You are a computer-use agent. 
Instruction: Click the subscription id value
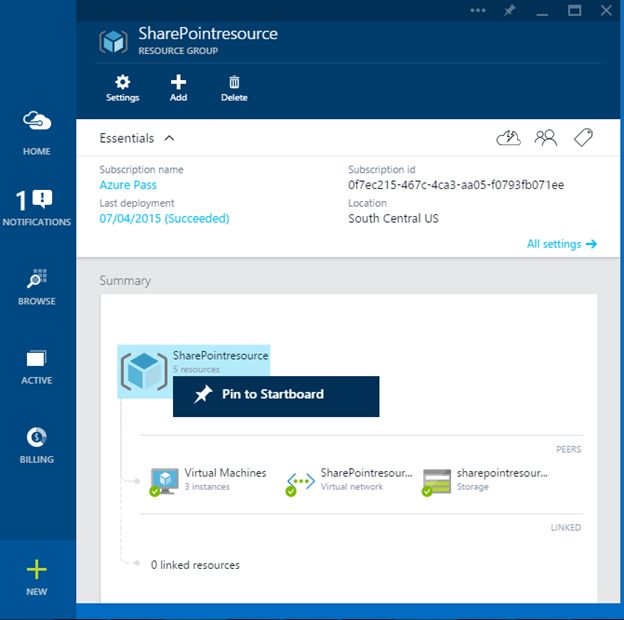(x=456, y=185)
